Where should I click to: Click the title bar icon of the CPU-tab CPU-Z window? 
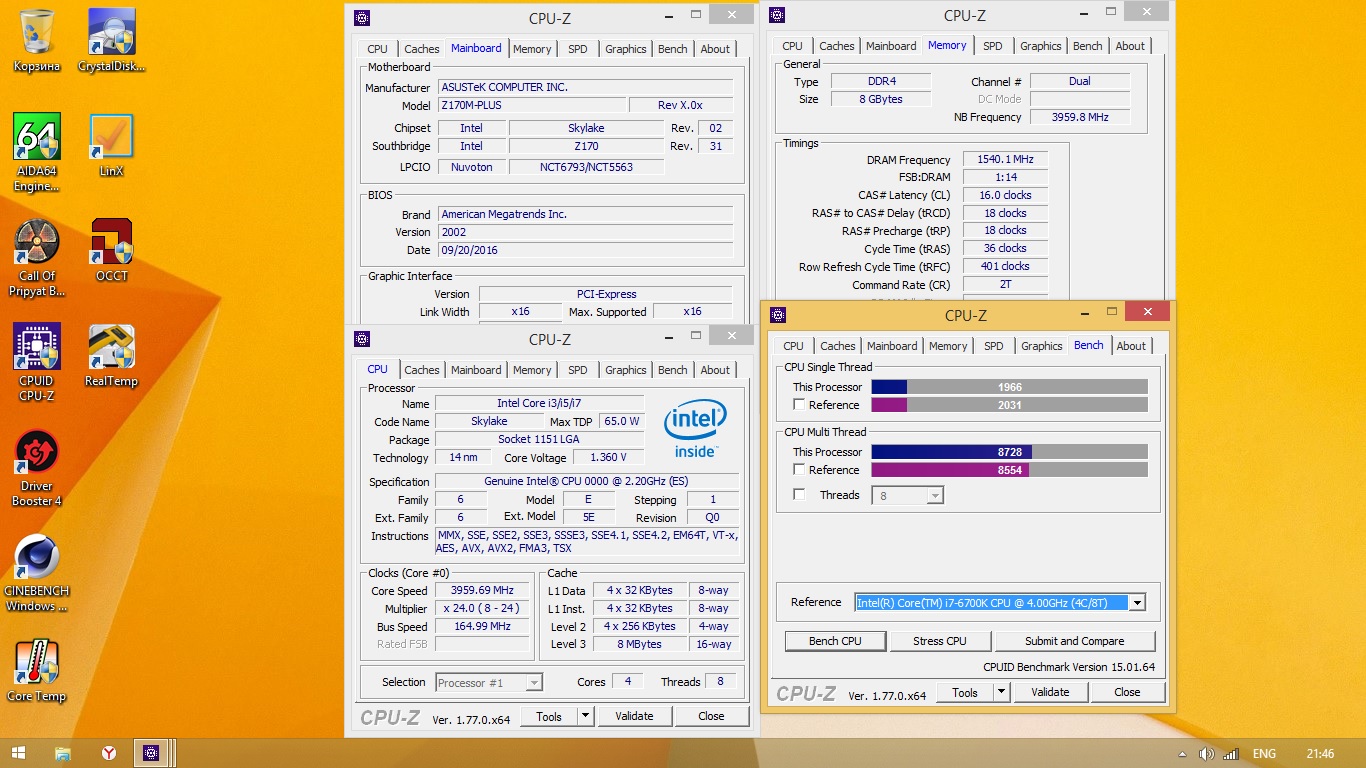362,339
